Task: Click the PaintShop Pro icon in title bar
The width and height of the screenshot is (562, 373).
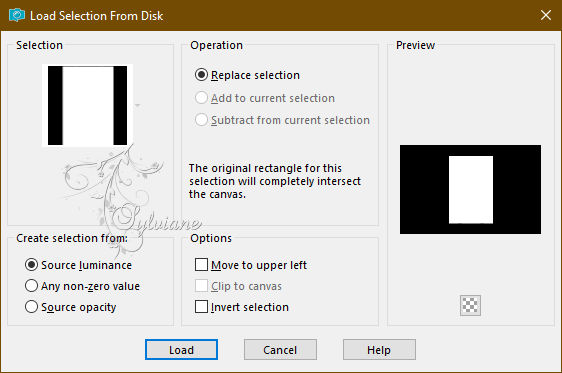Action: (16, 15)
